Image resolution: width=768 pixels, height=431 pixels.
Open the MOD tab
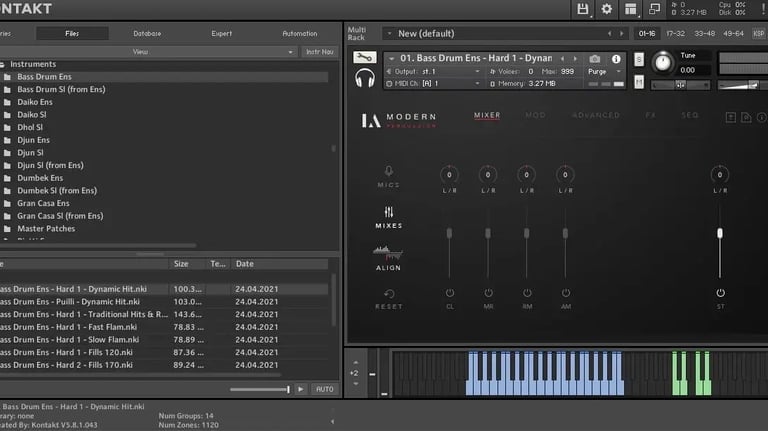(535, 115)
